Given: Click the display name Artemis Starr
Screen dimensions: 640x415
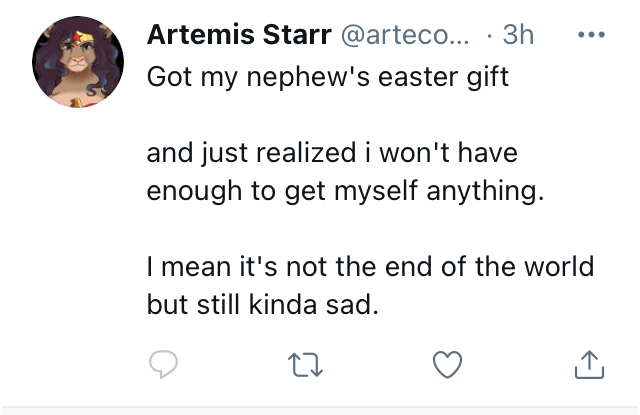Looking at the screenshot, I should click(239, 35).
